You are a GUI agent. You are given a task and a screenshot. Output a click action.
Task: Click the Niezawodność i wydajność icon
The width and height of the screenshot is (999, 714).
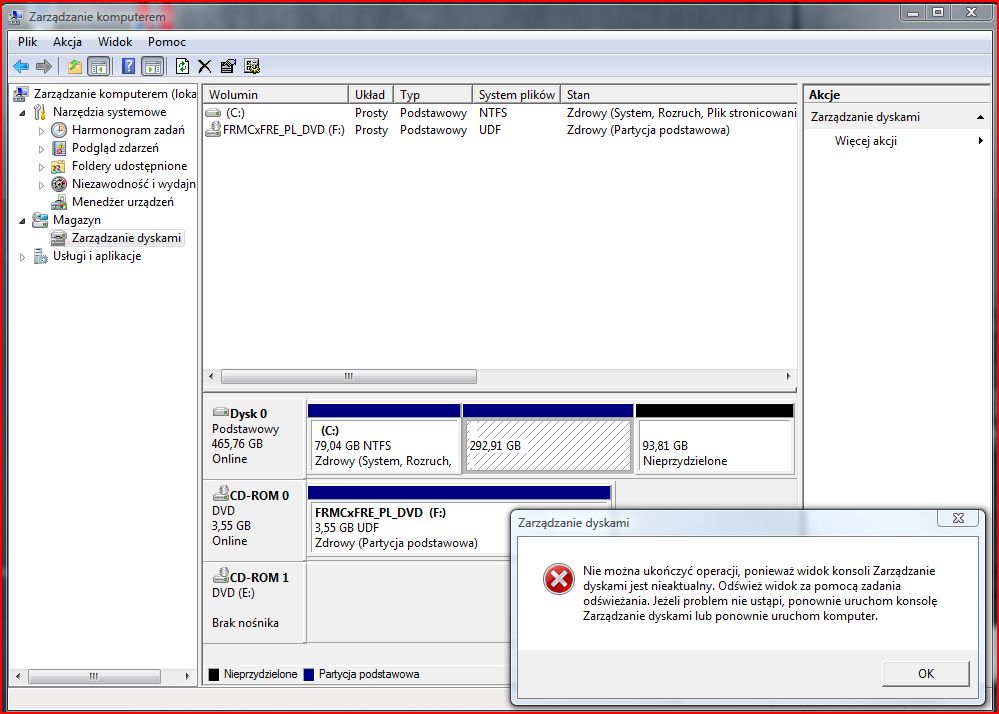[59, 184]
